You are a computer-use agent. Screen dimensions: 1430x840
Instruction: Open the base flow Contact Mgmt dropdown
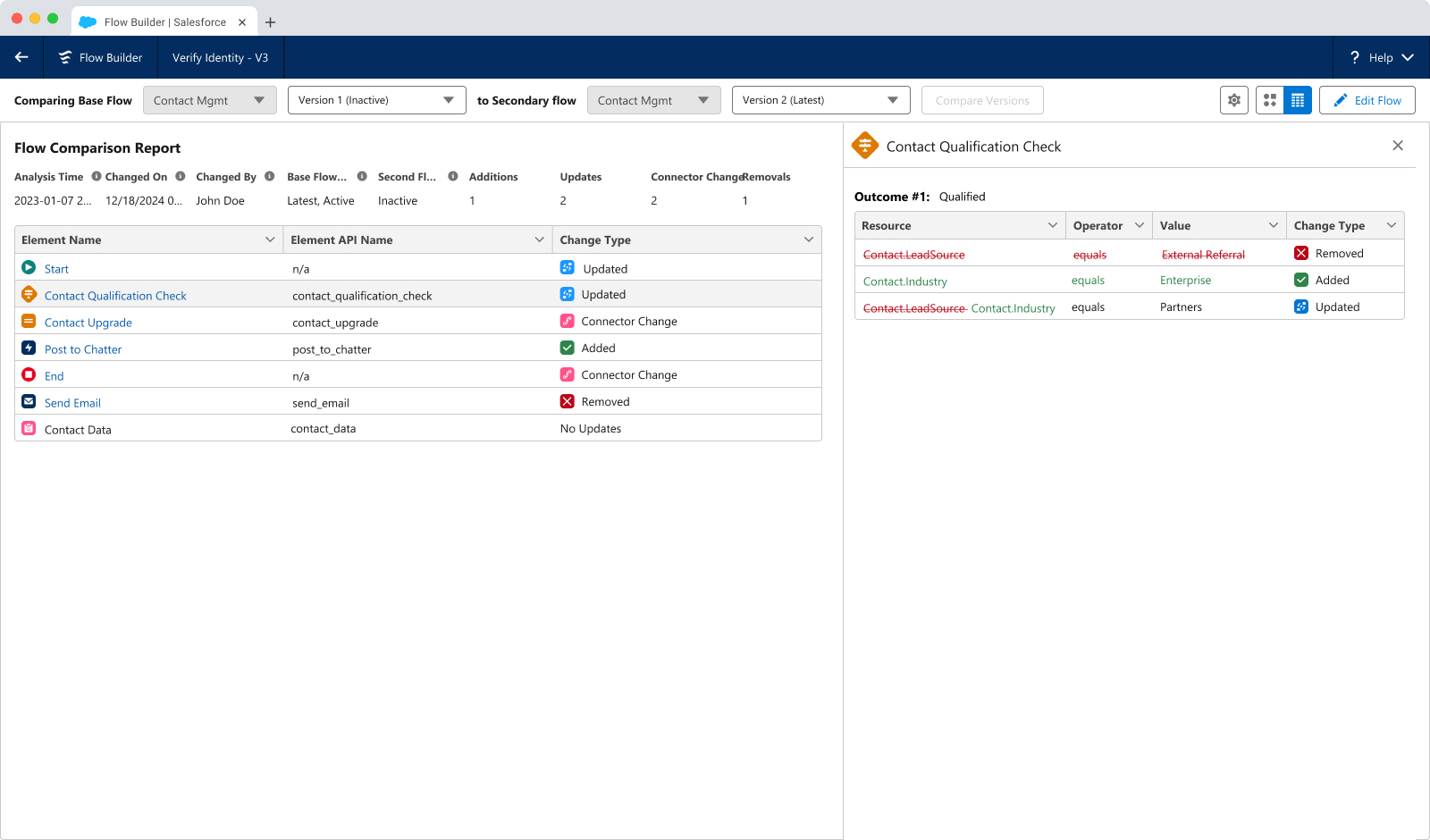pyautogui.click(x=210, y=100)
